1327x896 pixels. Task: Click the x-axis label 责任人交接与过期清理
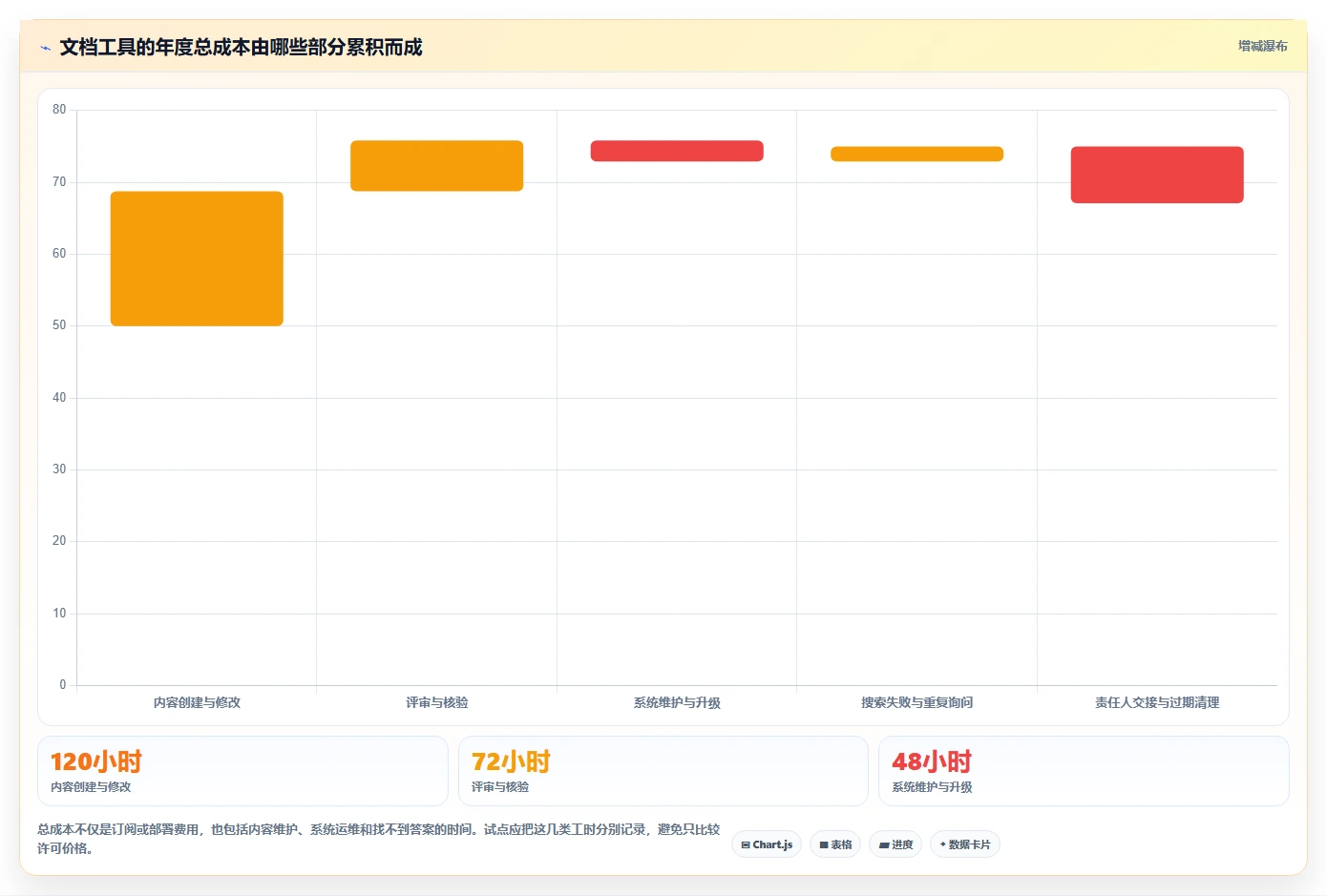[1157, 702]
